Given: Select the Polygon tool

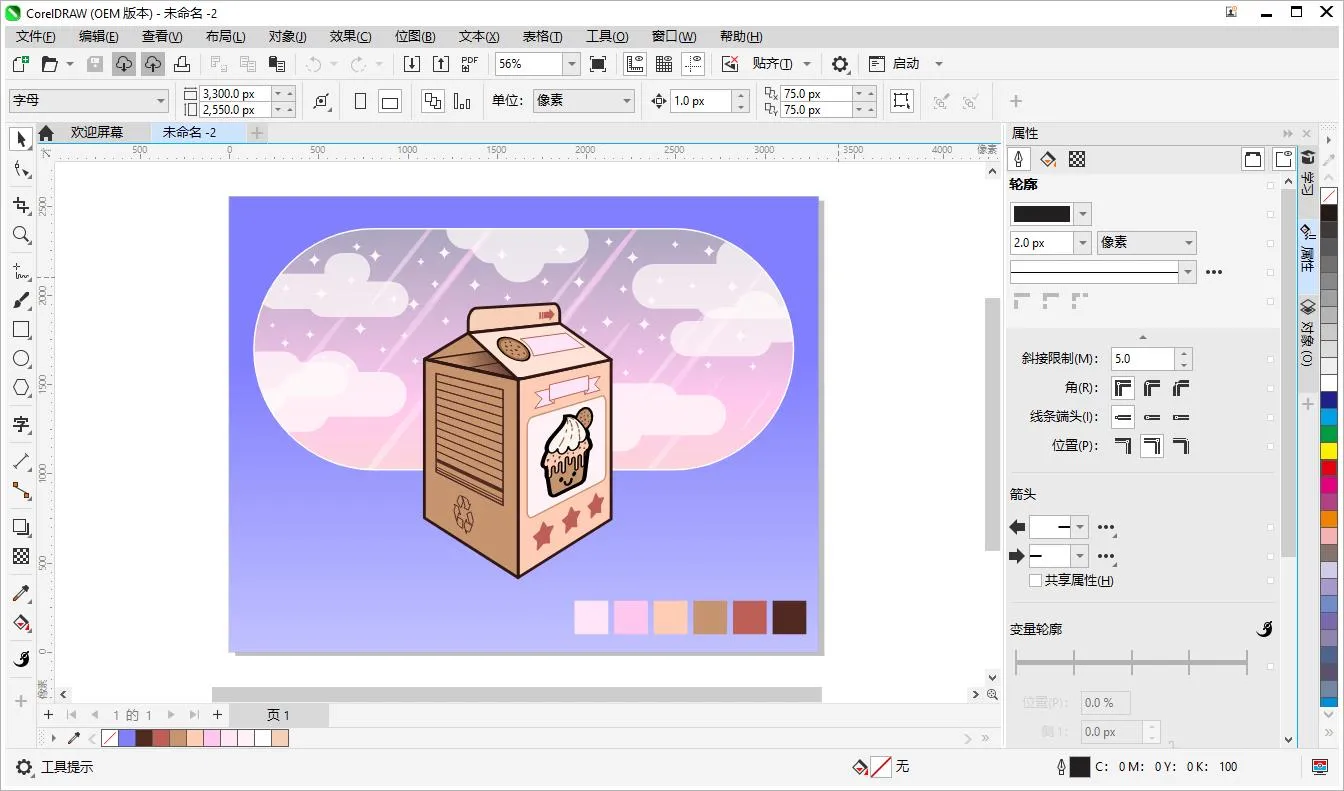Looking at the screenshot, I should click(21, 388).
